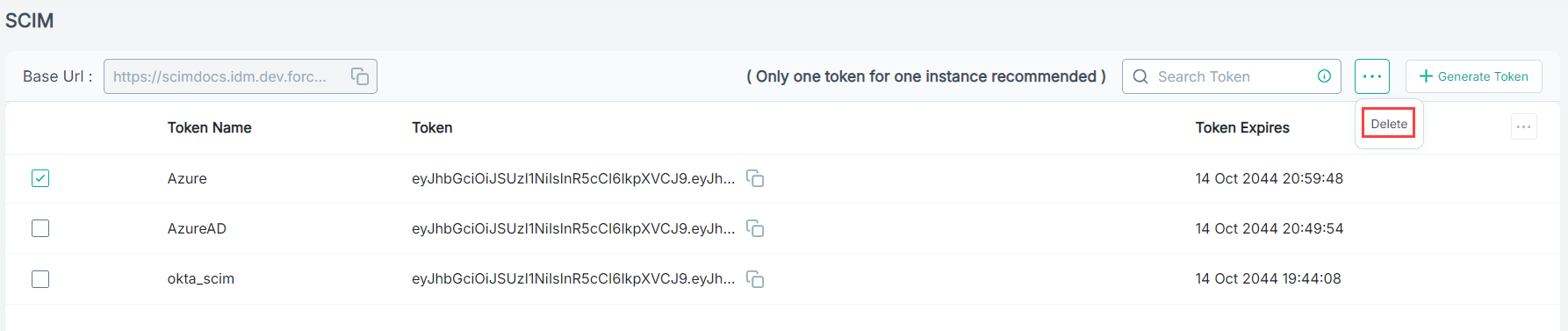Screen dimensions: 1568x331
Task: Copy the Base Url to clipboard
Action: tap(360, 76)
